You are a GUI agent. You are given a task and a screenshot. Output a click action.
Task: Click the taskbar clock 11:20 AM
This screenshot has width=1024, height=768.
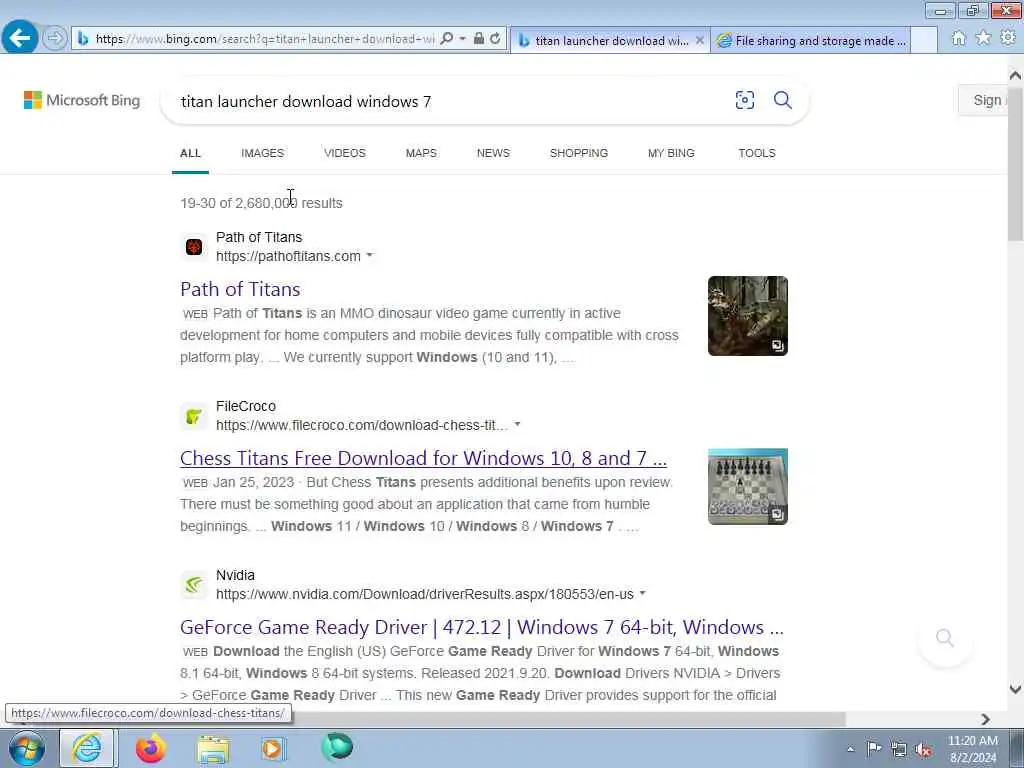[x=973, y=741]
